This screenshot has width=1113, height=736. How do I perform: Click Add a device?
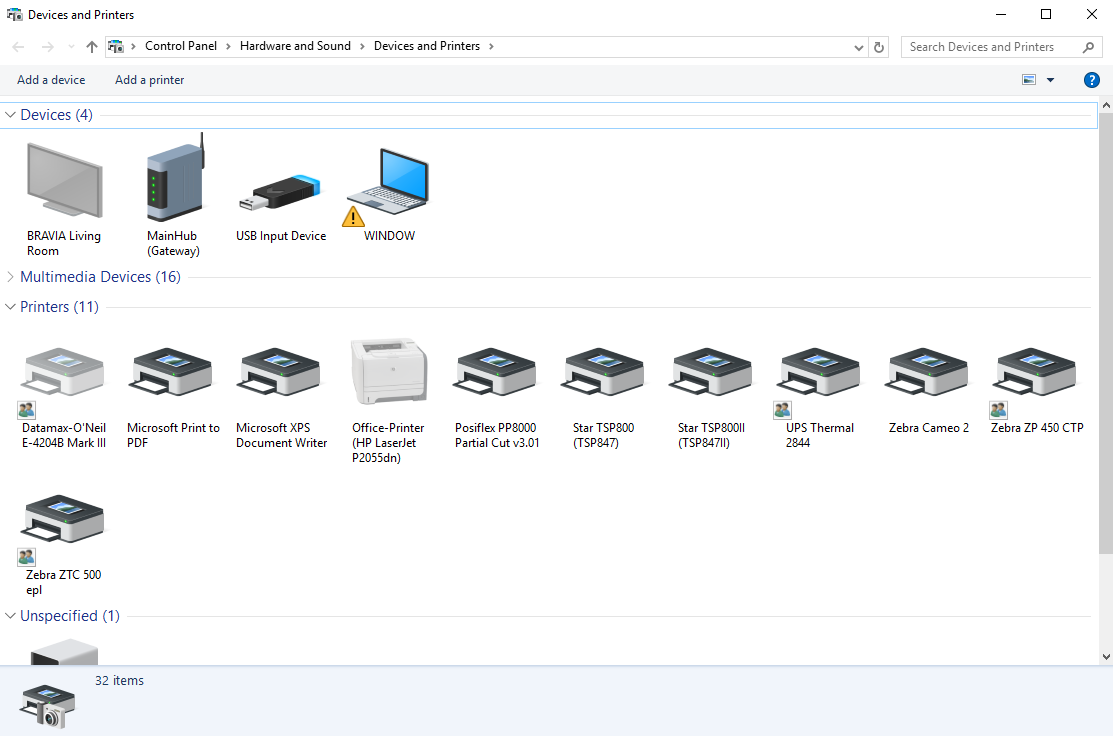click(51, 80)
